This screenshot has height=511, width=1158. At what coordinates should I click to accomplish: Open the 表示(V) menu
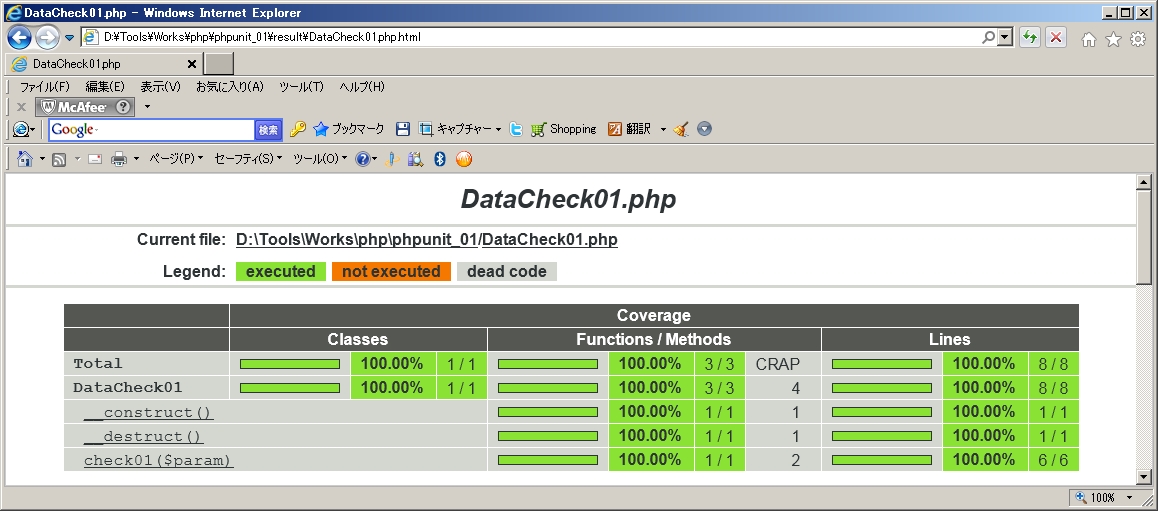[160, 86]
